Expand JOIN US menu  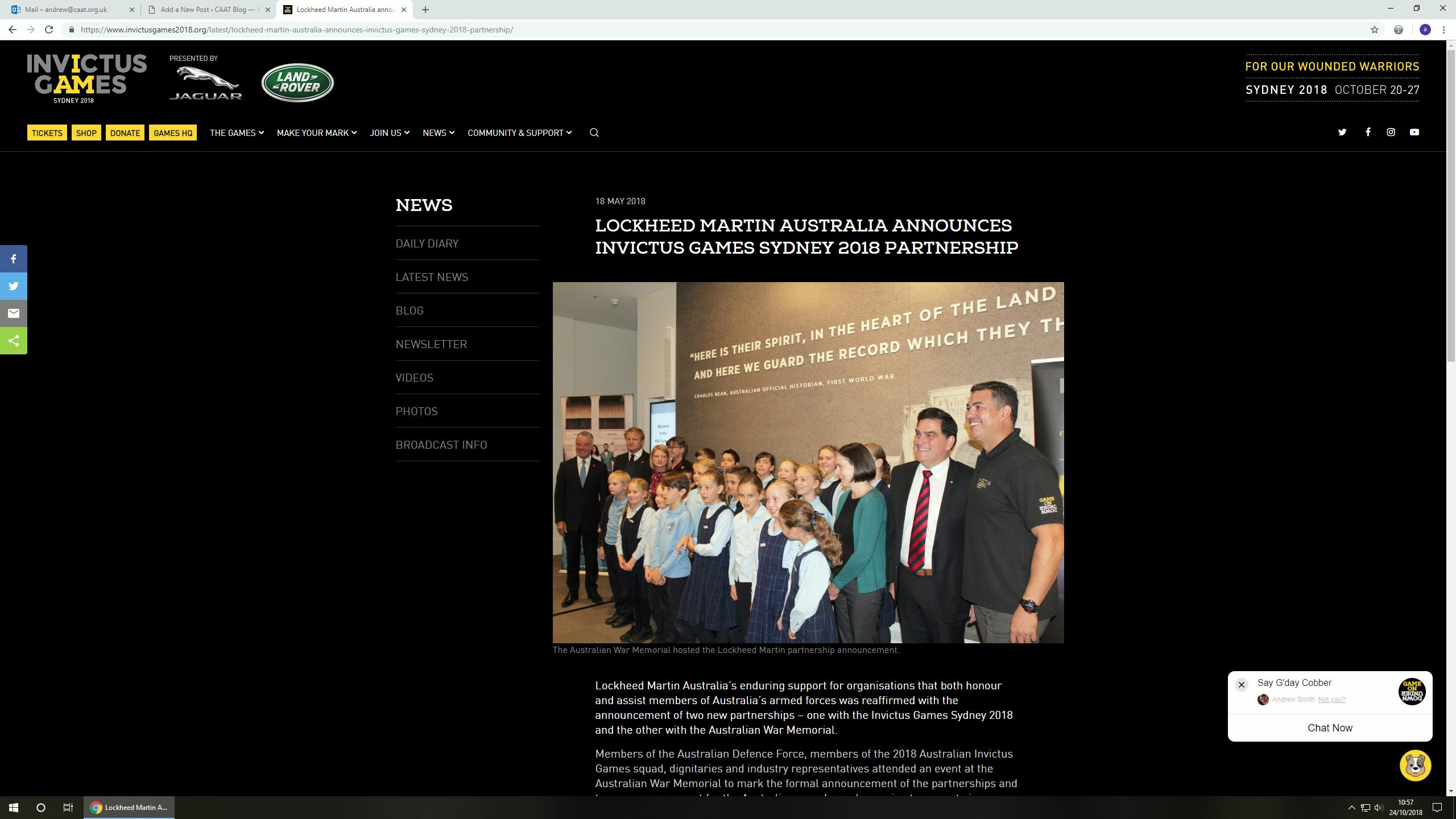tap(390, 133)
